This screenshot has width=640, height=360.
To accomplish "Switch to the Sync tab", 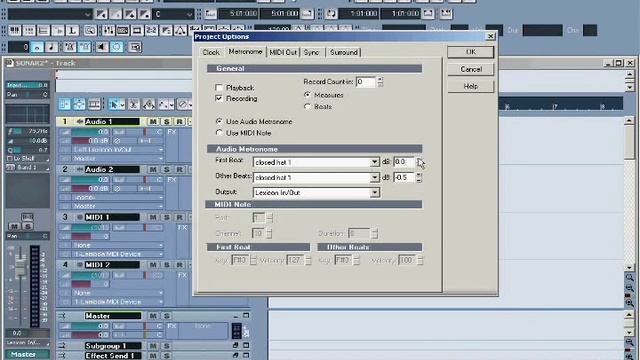I will (312, 53).
